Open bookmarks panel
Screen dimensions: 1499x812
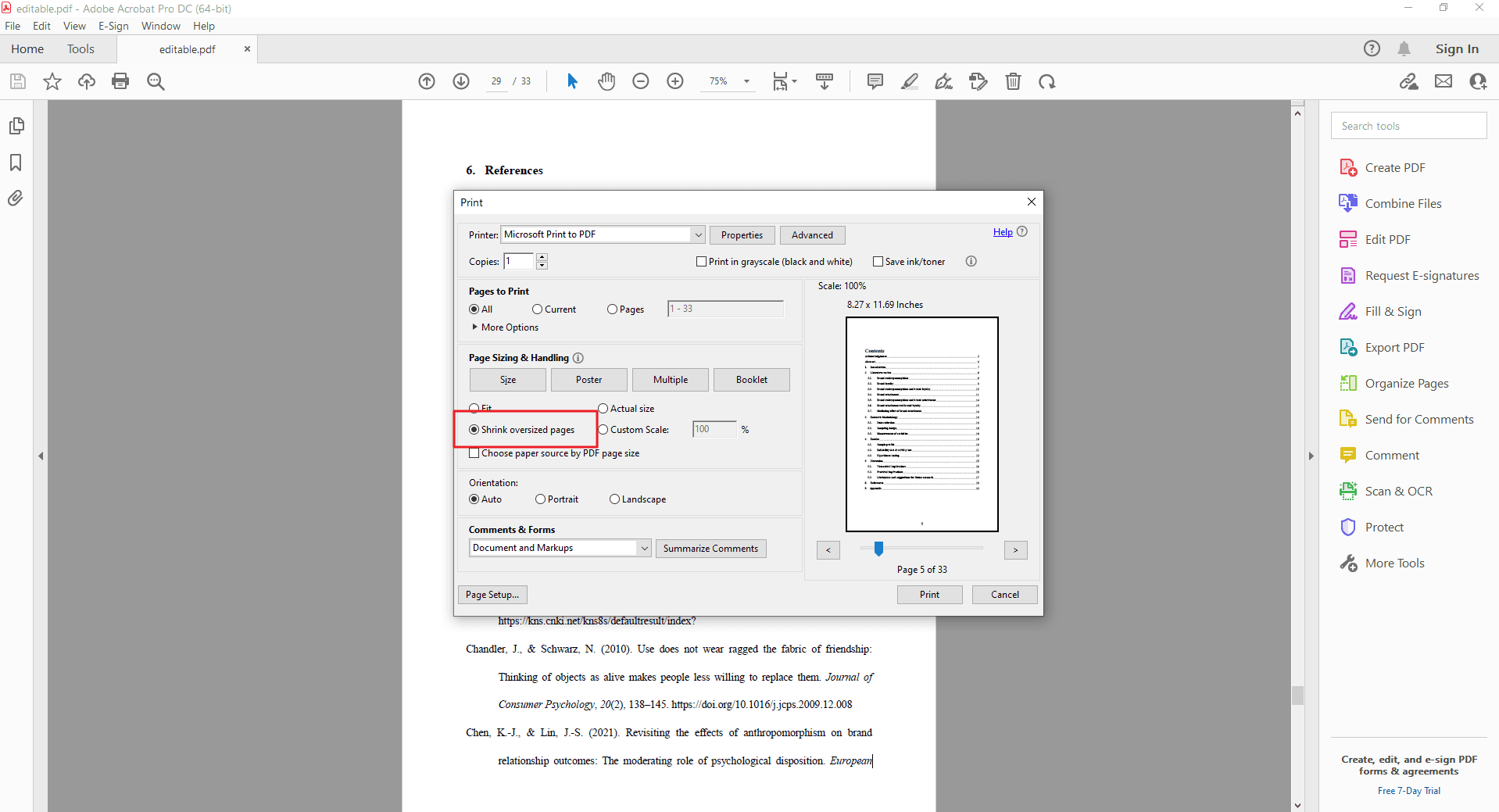(x=16, y=163)
